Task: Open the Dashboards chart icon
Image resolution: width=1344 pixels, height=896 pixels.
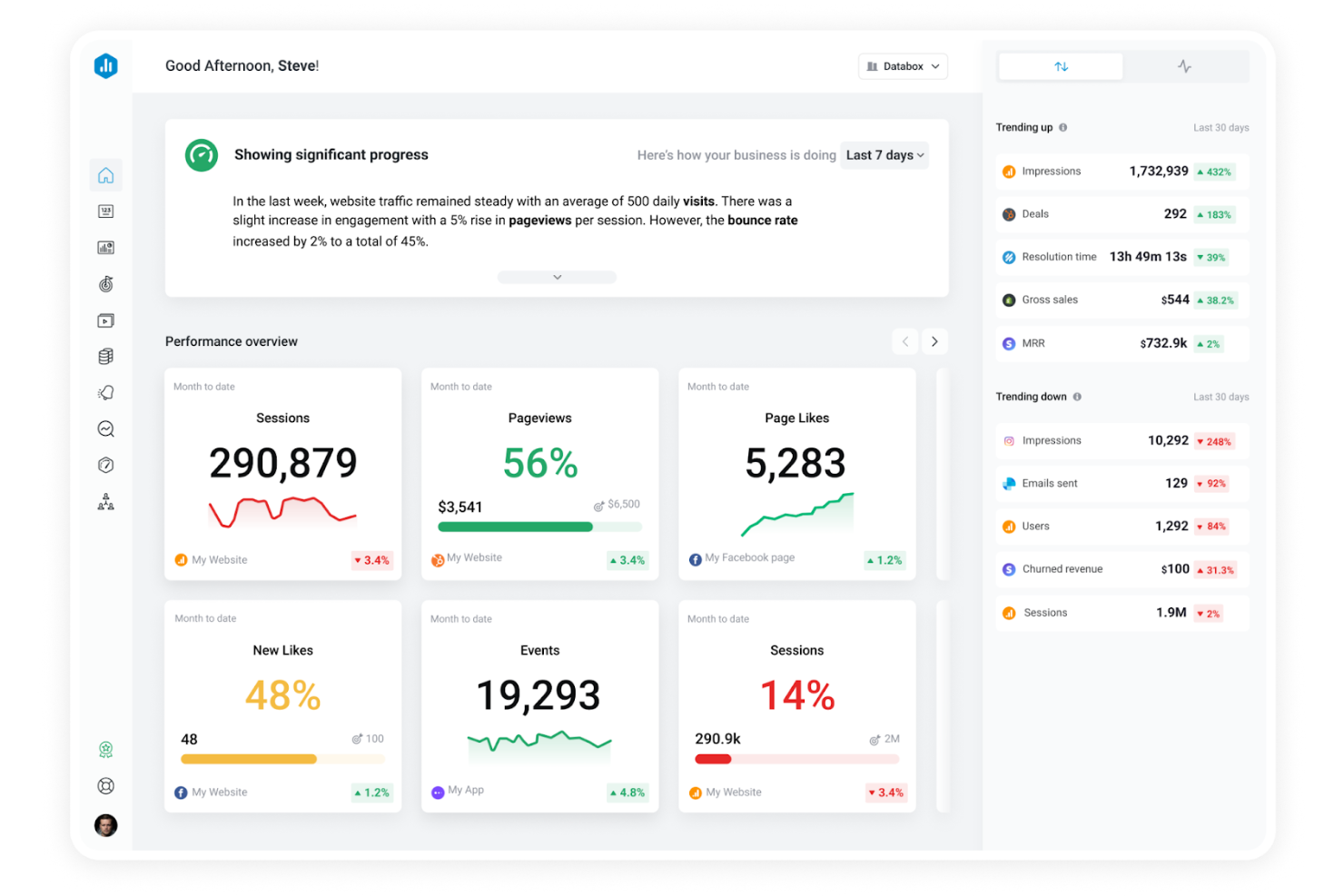Action: click(x=106, y=247)
